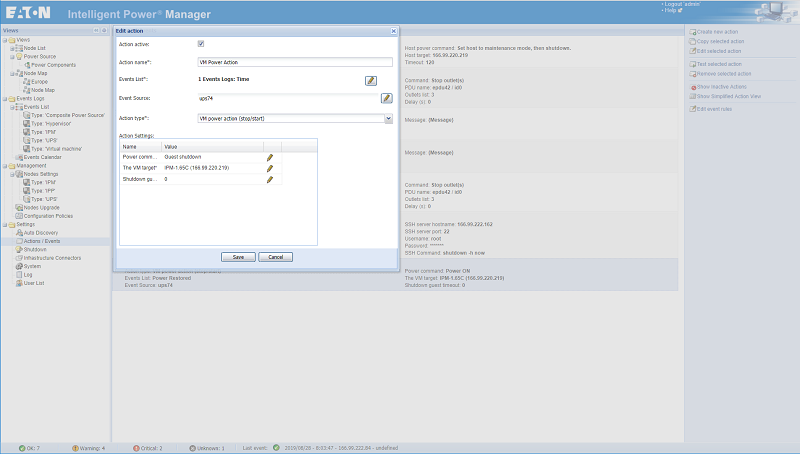Click the Show Inactive Actions link
This screenshot has width=800, height=454.
(721, 87)
